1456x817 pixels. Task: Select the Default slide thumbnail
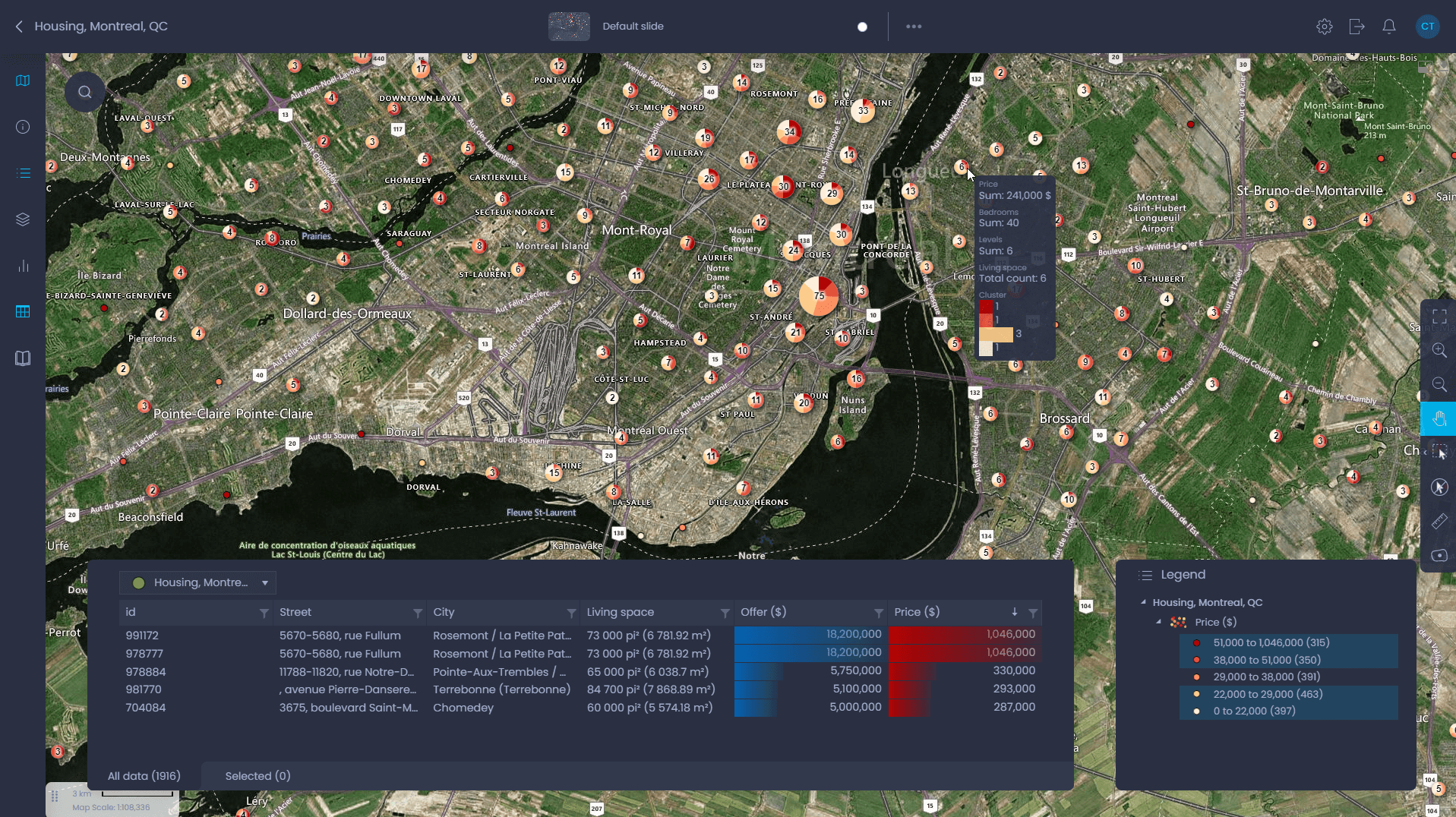[x=569, y=27]
